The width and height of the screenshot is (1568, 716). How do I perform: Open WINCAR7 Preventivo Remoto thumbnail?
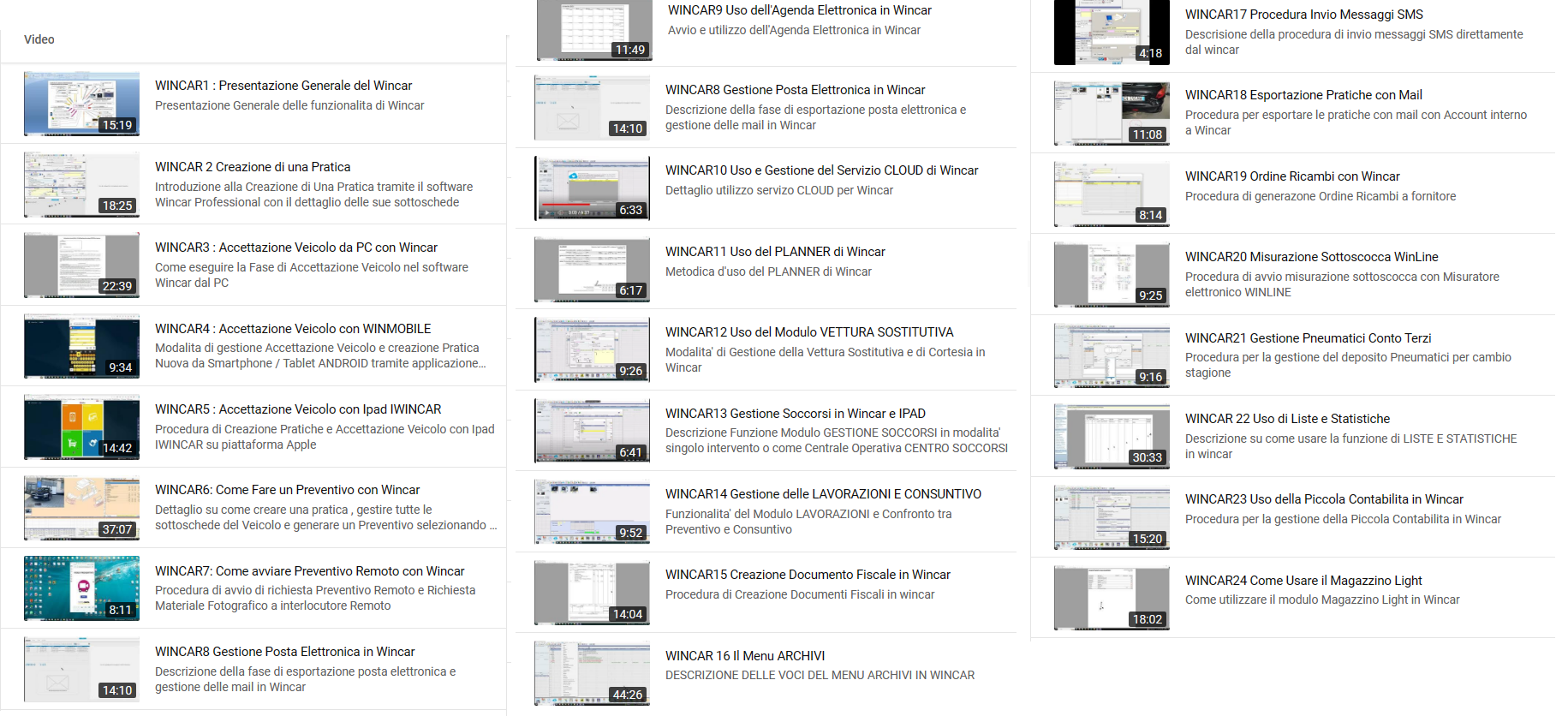[81, 588]
